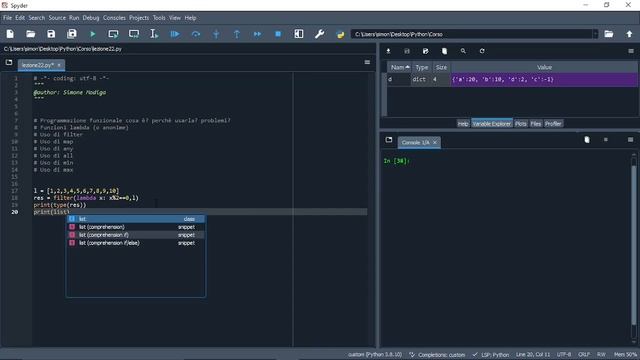Open the Tools menu
This screenshot has width=640, height=360.
159,18
